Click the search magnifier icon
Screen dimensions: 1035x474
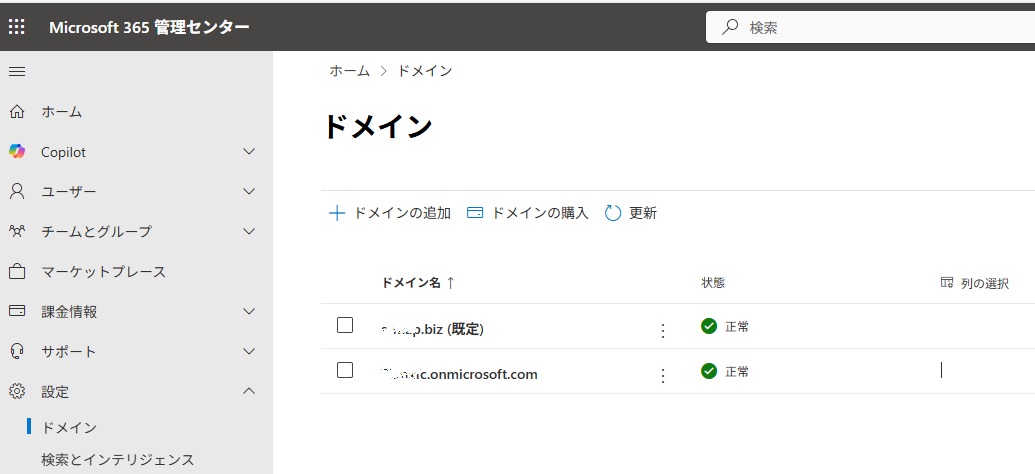click(730, 27)
